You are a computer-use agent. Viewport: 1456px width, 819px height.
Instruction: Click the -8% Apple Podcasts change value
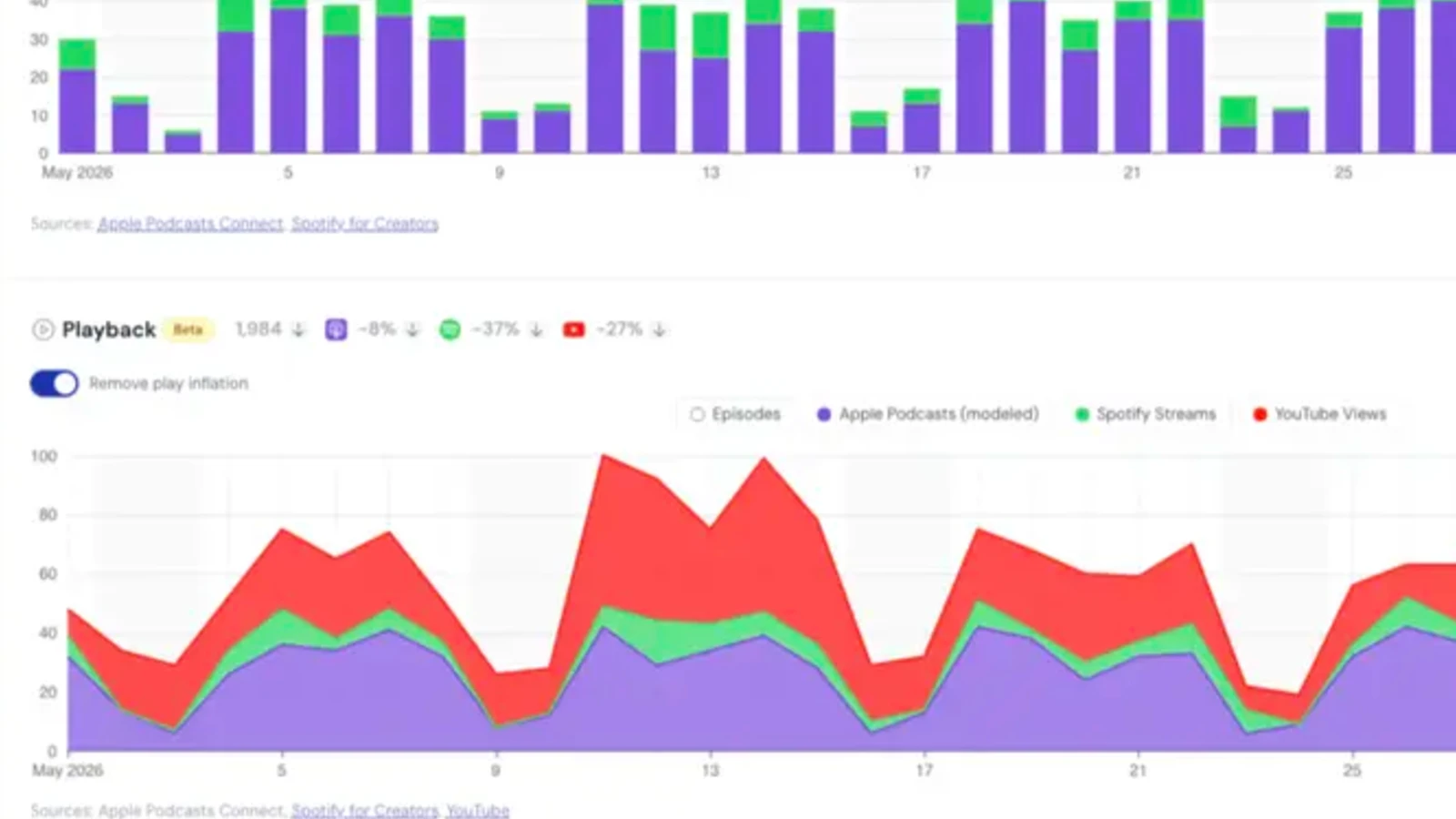(x=377, y=329)
